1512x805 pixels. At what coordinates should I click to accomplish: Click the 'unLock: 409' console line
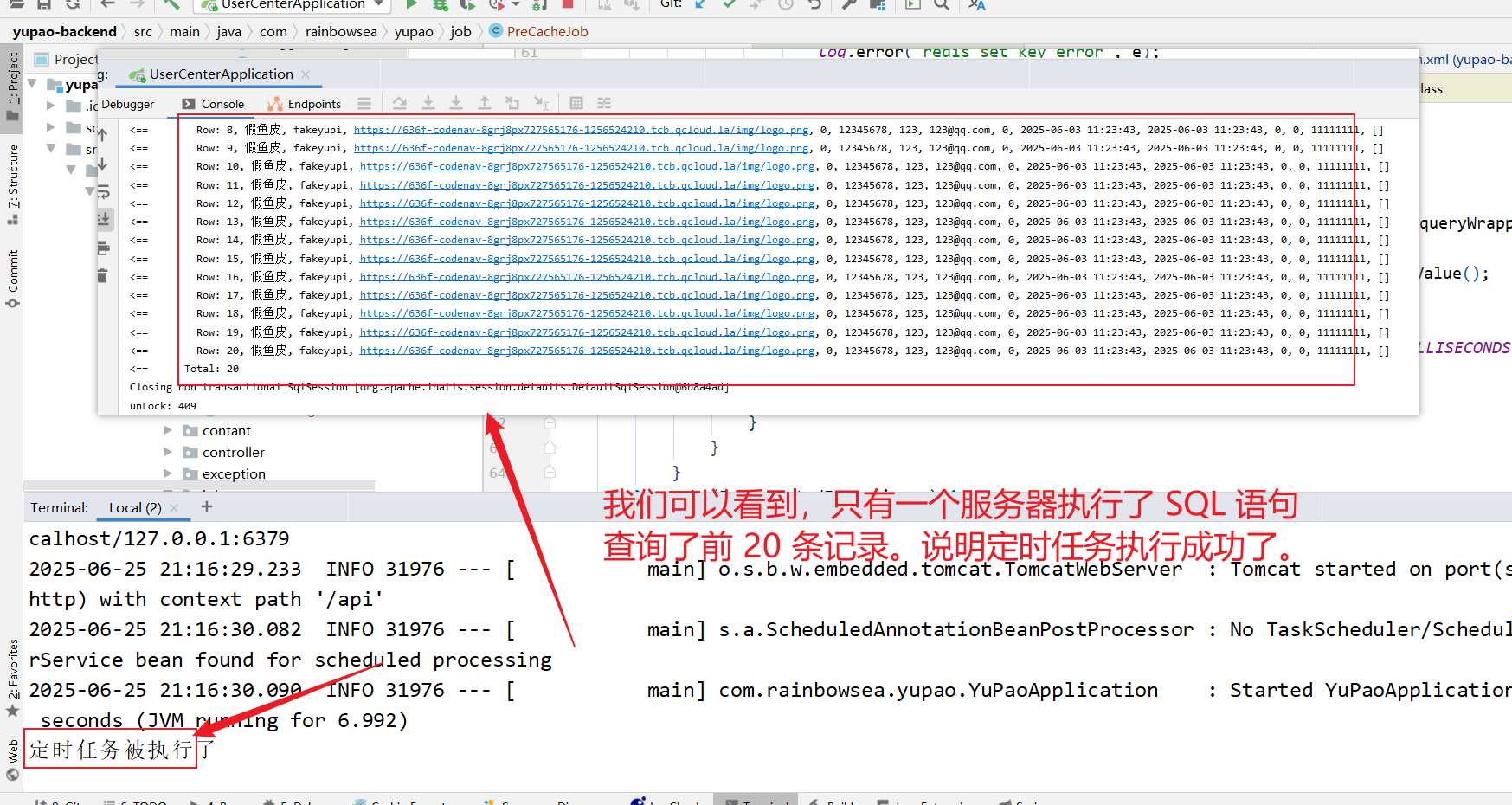(x=163, y=406)
